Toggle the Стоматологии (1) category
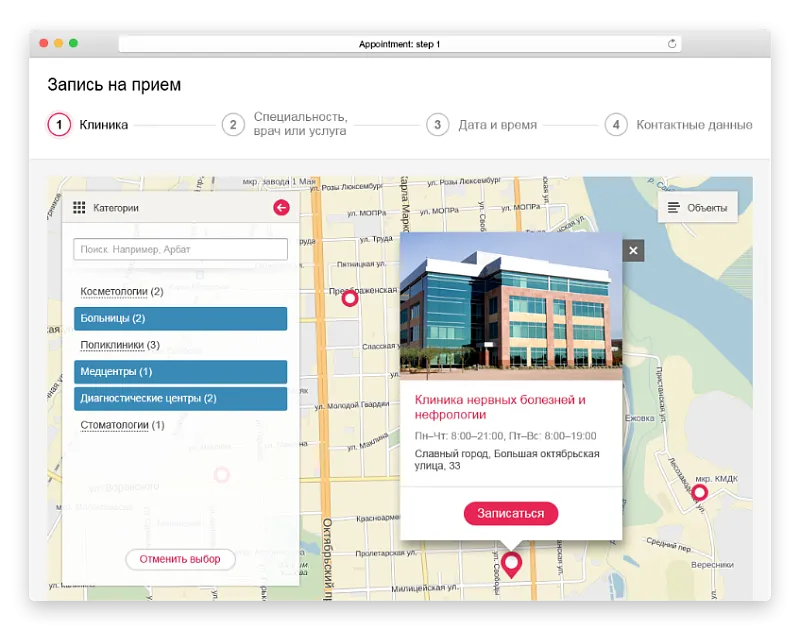 121,425
